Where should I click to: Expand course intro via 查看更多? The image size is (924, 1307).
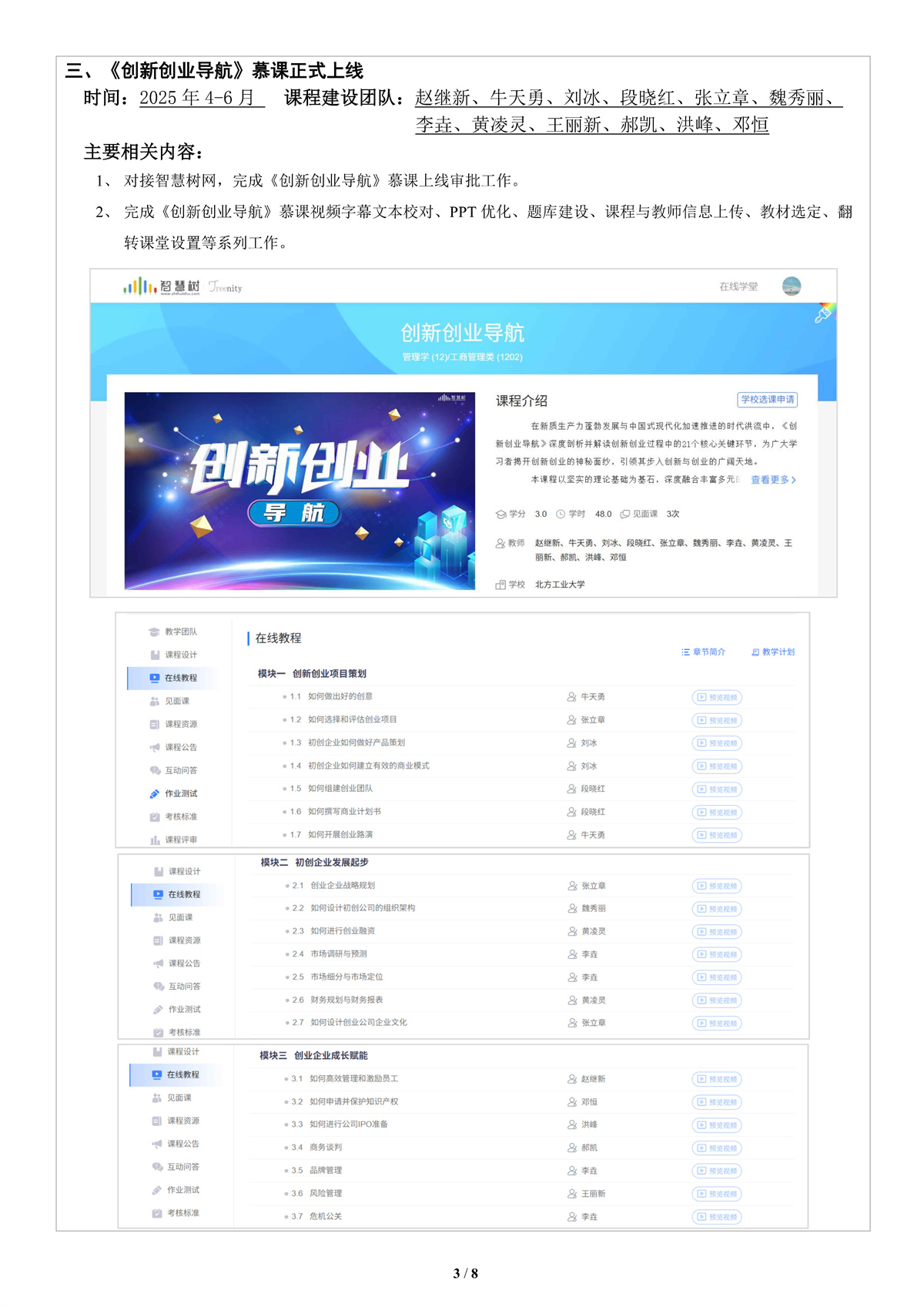click(x=773, y=480)
